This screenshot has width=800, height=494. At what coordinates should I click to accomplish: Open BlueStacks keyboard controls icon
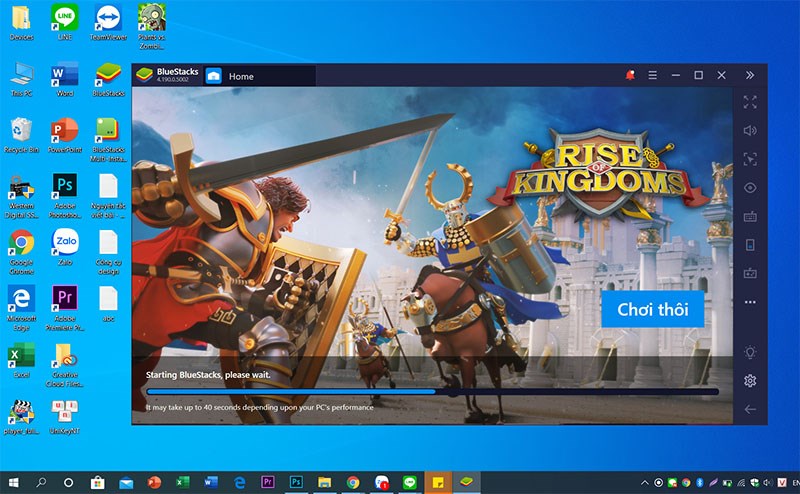(x=750, y=216)
